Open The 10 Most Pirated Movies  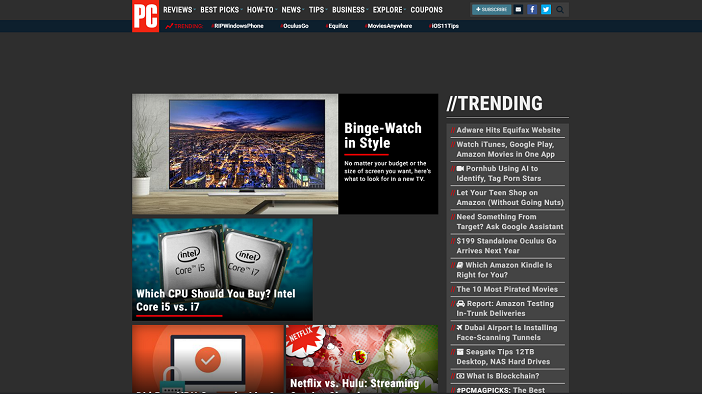pos(508,290)
